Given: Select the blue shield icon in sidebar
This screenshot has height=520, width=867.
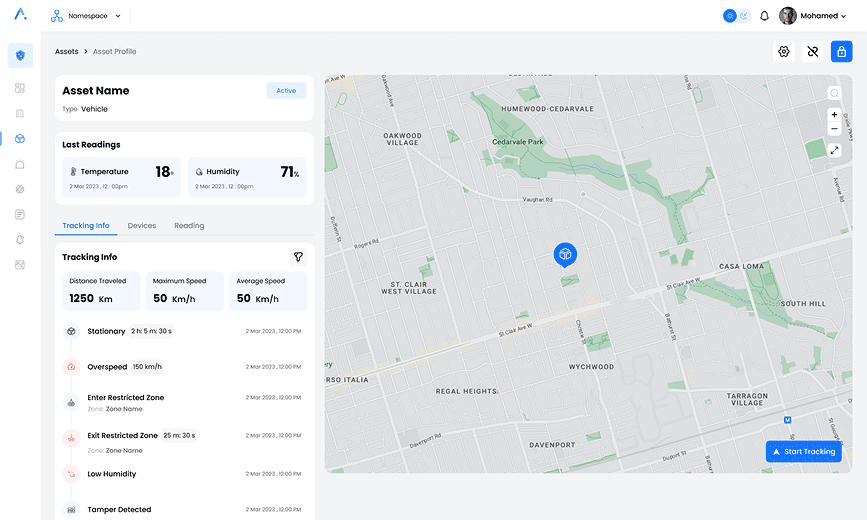Looking at the screenshot, I should point(20,56).
